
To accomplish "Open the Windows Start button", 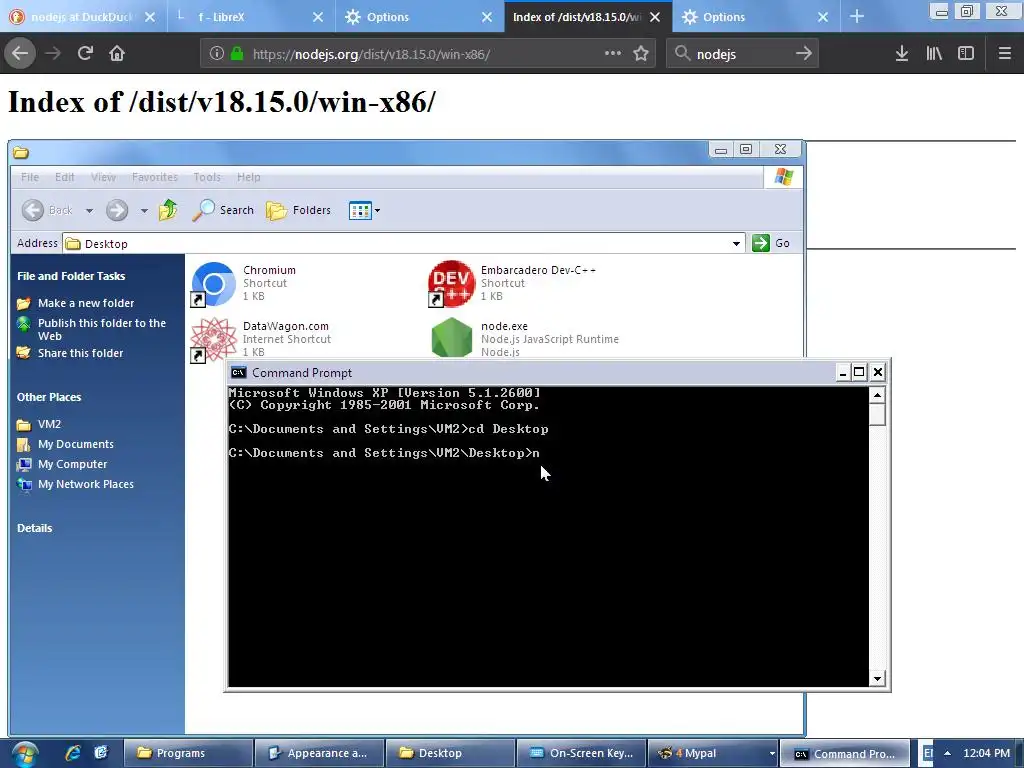I will (24, 754).
